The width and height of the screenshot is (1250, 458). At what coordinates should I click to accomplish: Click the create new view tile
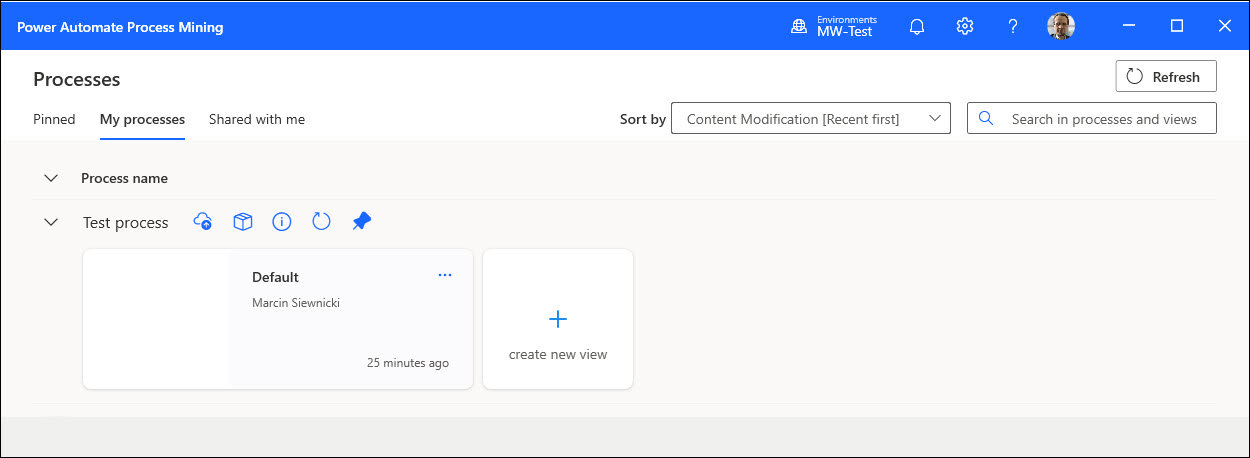(558, 319)
